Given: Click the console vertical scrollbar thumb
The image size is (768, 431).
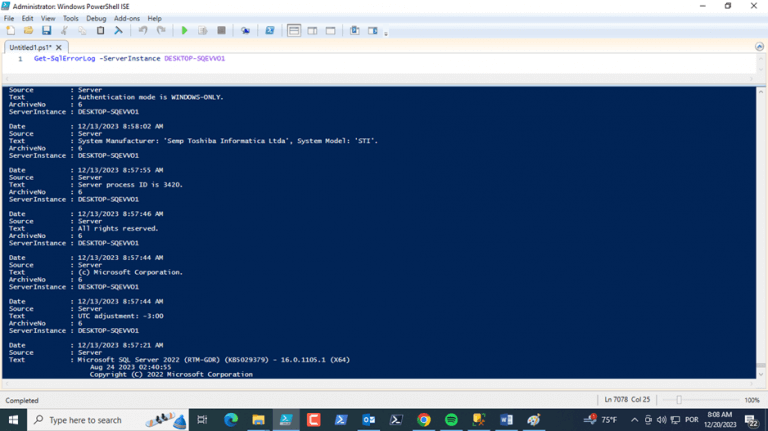Looking at the screenshot, I should [x=761, y=365].
